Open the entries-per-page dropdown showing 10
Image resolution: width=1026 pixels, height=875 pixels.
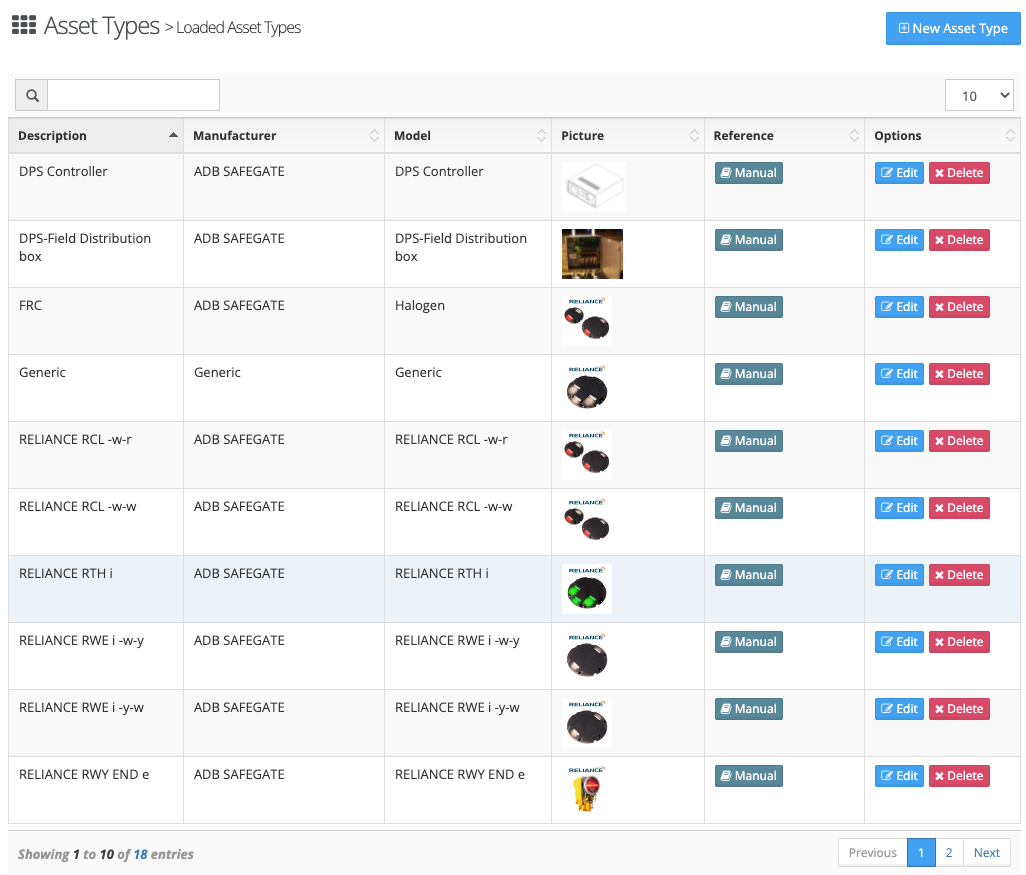point(979,96)
